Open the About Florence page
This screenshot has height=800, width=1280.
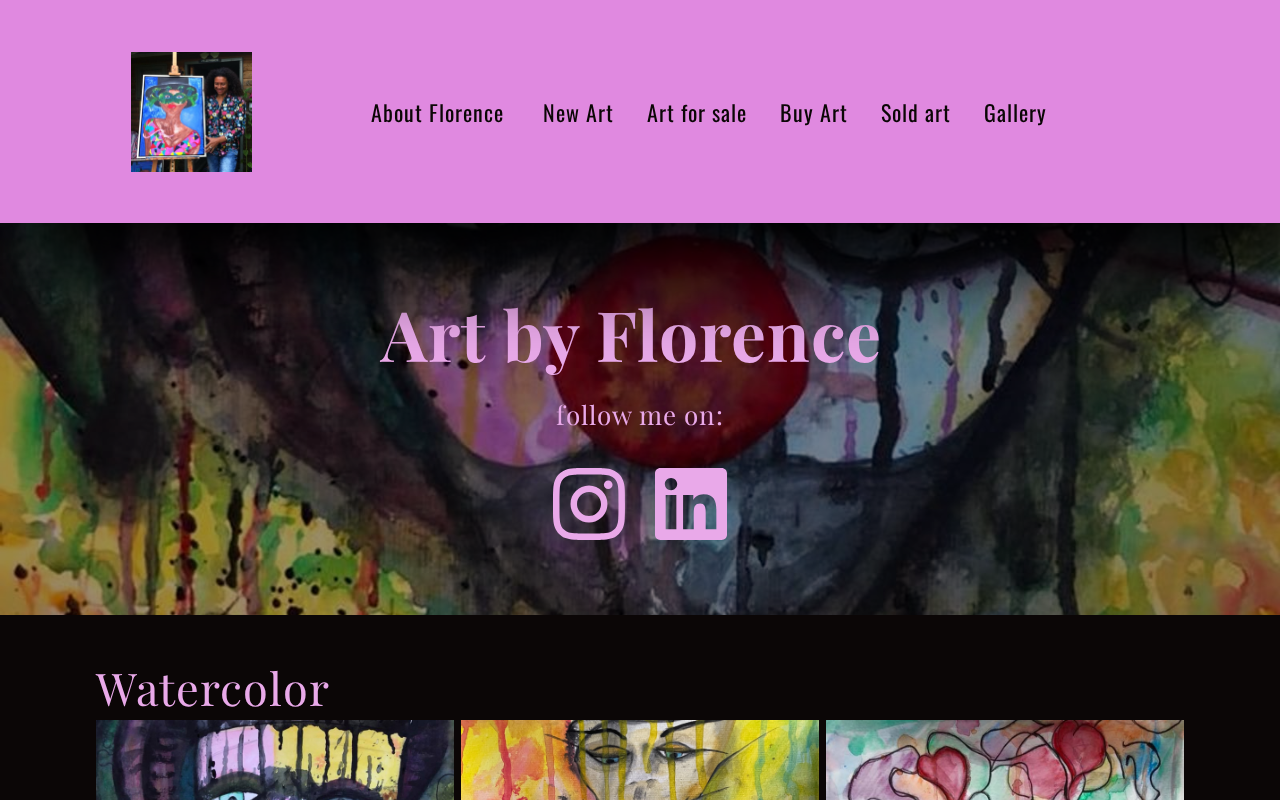(x=437, y=113)
